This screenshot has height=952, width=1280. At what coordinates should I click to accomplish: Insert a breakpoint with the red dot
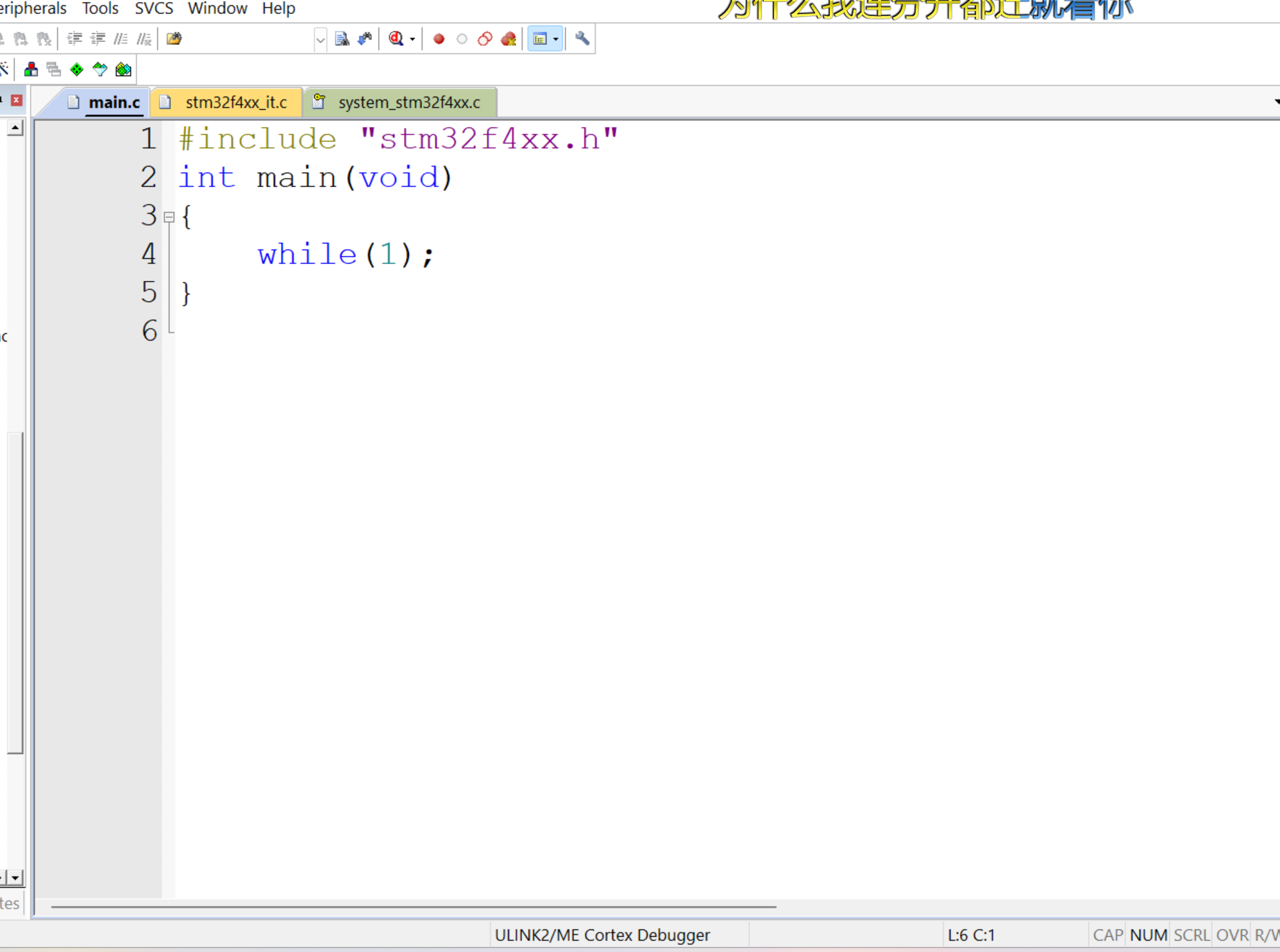tap(439, 39)
